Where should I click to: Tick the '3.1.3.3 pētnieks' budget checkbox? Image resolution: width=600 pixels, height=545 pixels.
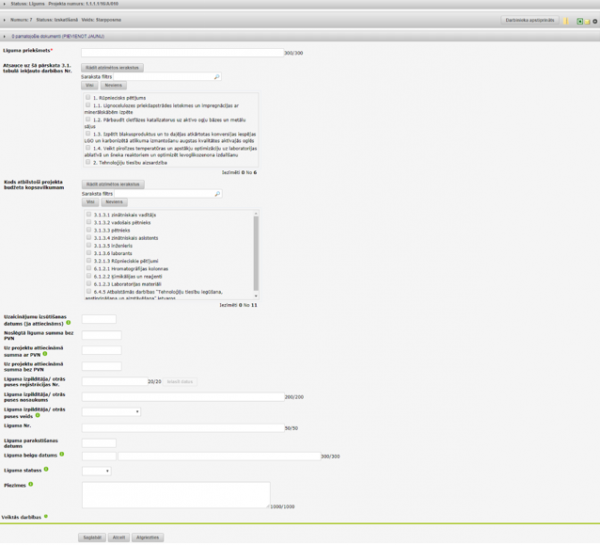point(89,229)
